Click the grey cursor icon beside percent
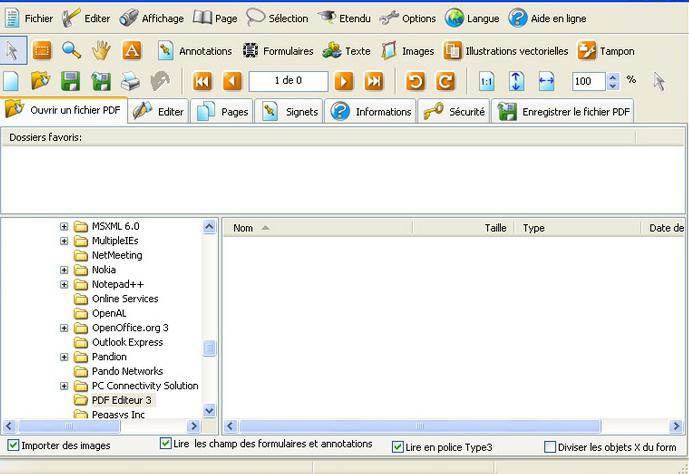This screenshot has height=474, width=689. click(x=659, y=82)
